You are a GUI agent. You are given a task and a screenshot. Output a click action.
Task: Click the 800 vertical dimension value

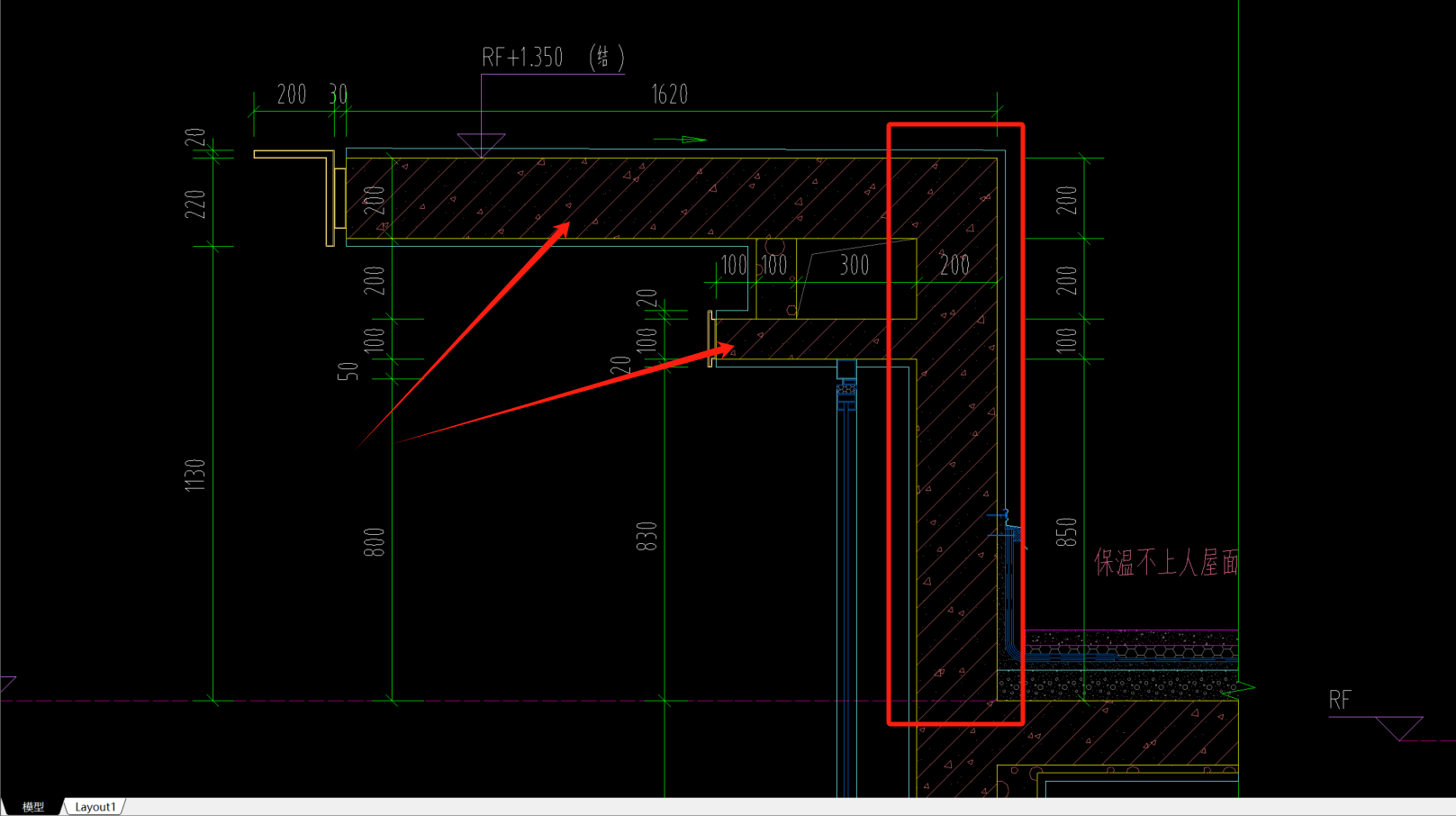pyautogui.click(x=374, y=542)
